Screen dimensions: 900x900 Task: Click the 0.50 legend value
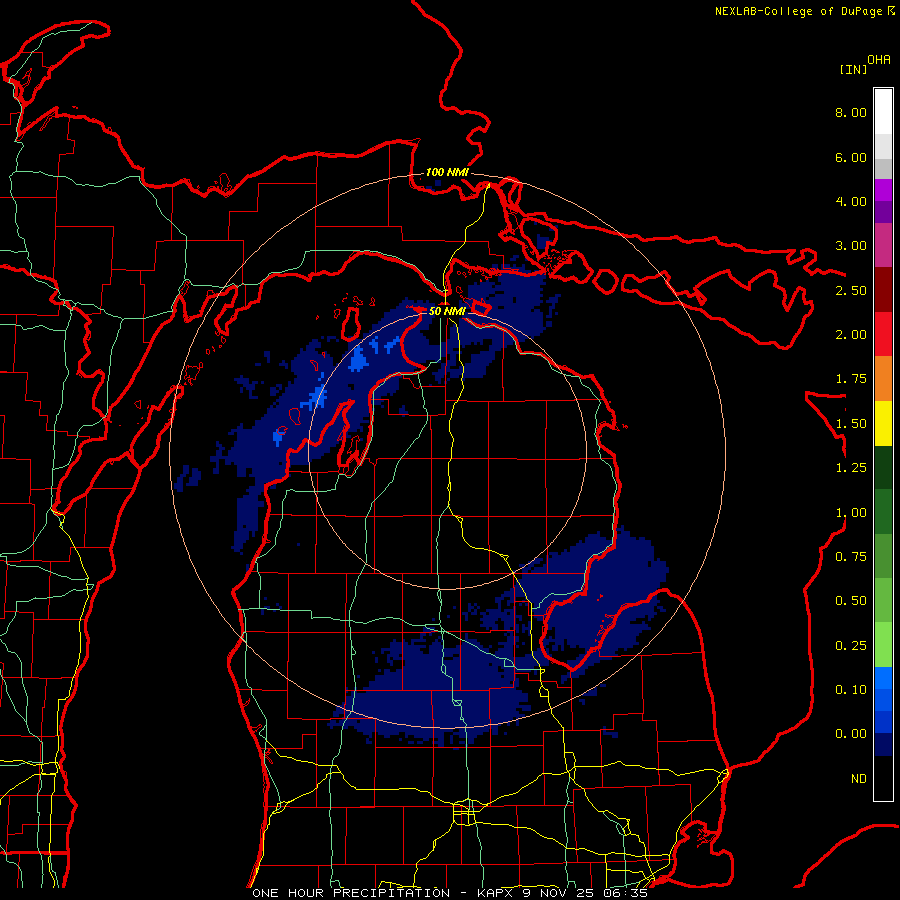point(851,601)
